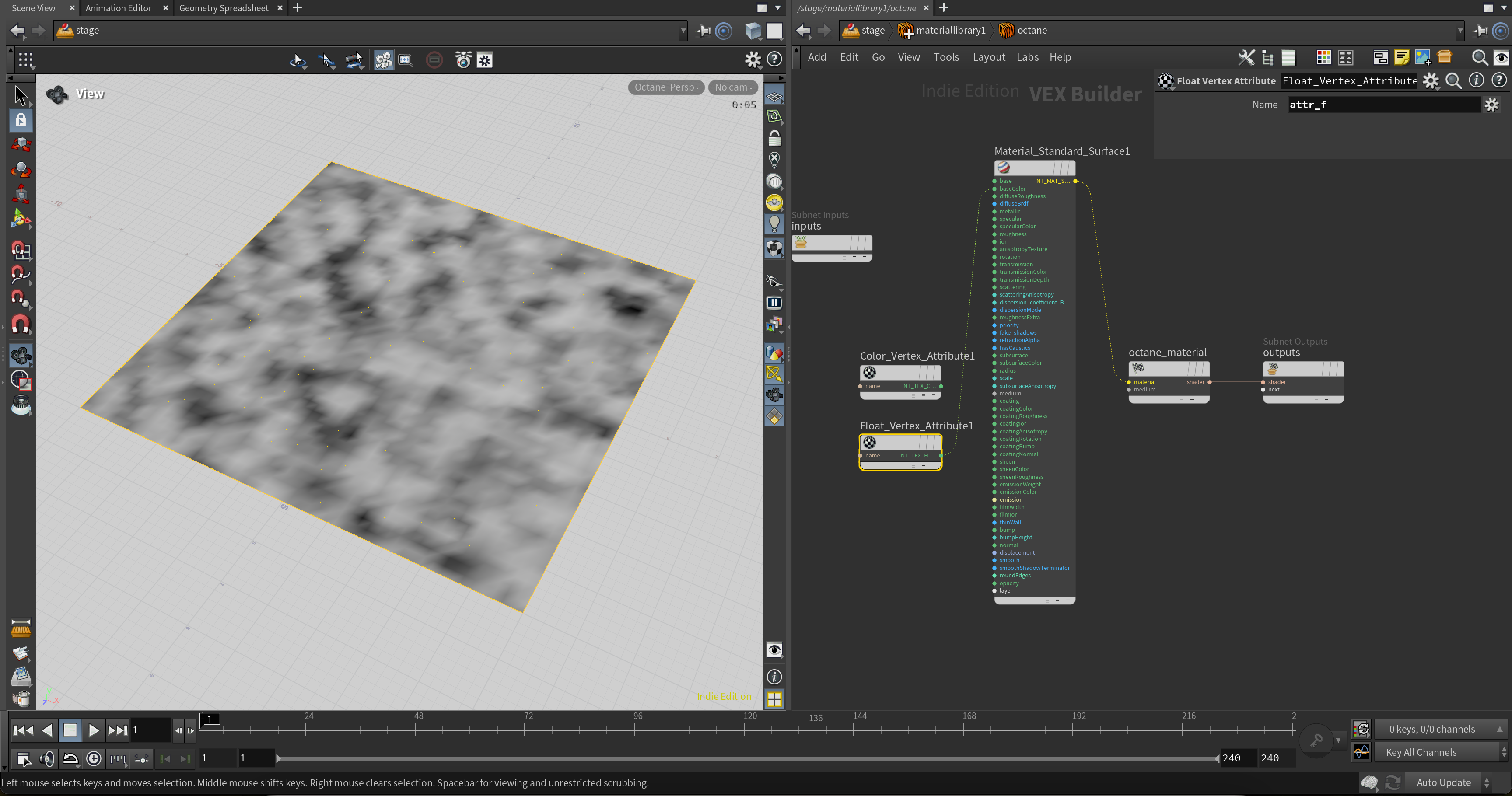
Task: Select the arrow Select tool in left toolbar
Action: [21, 96]
